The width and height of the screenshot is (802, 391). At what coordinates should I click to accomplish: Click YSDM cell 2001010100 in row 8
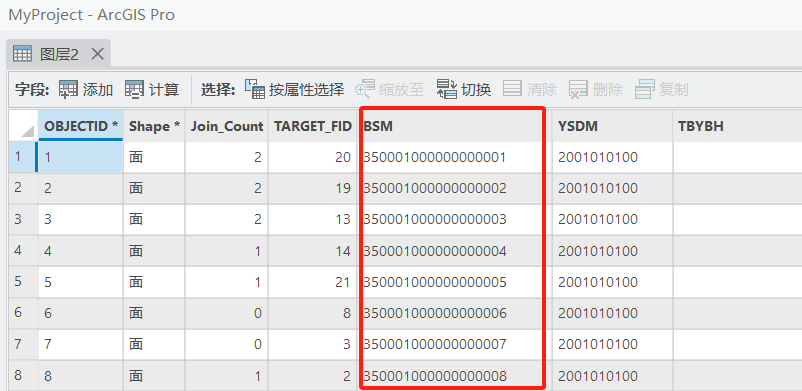click(x=612, y=376)
